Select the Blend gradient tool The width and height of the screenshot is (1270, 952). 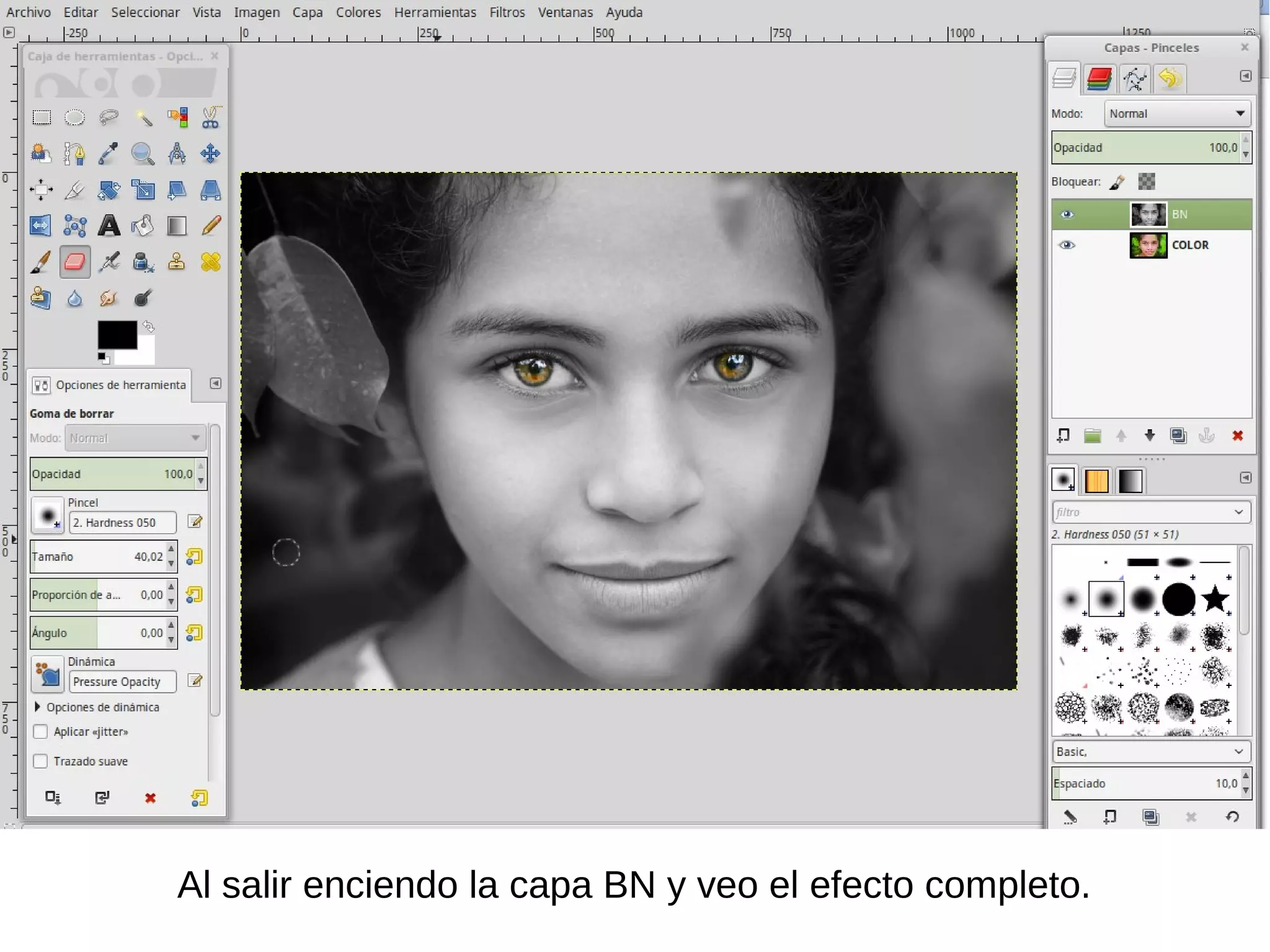click(177, 226)
